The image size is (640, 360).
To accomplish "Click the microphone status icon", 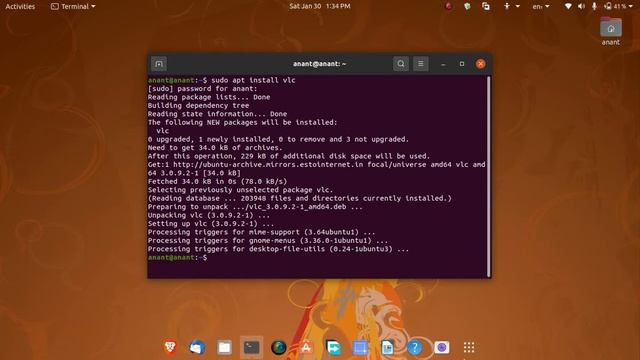I will [594, 6].
